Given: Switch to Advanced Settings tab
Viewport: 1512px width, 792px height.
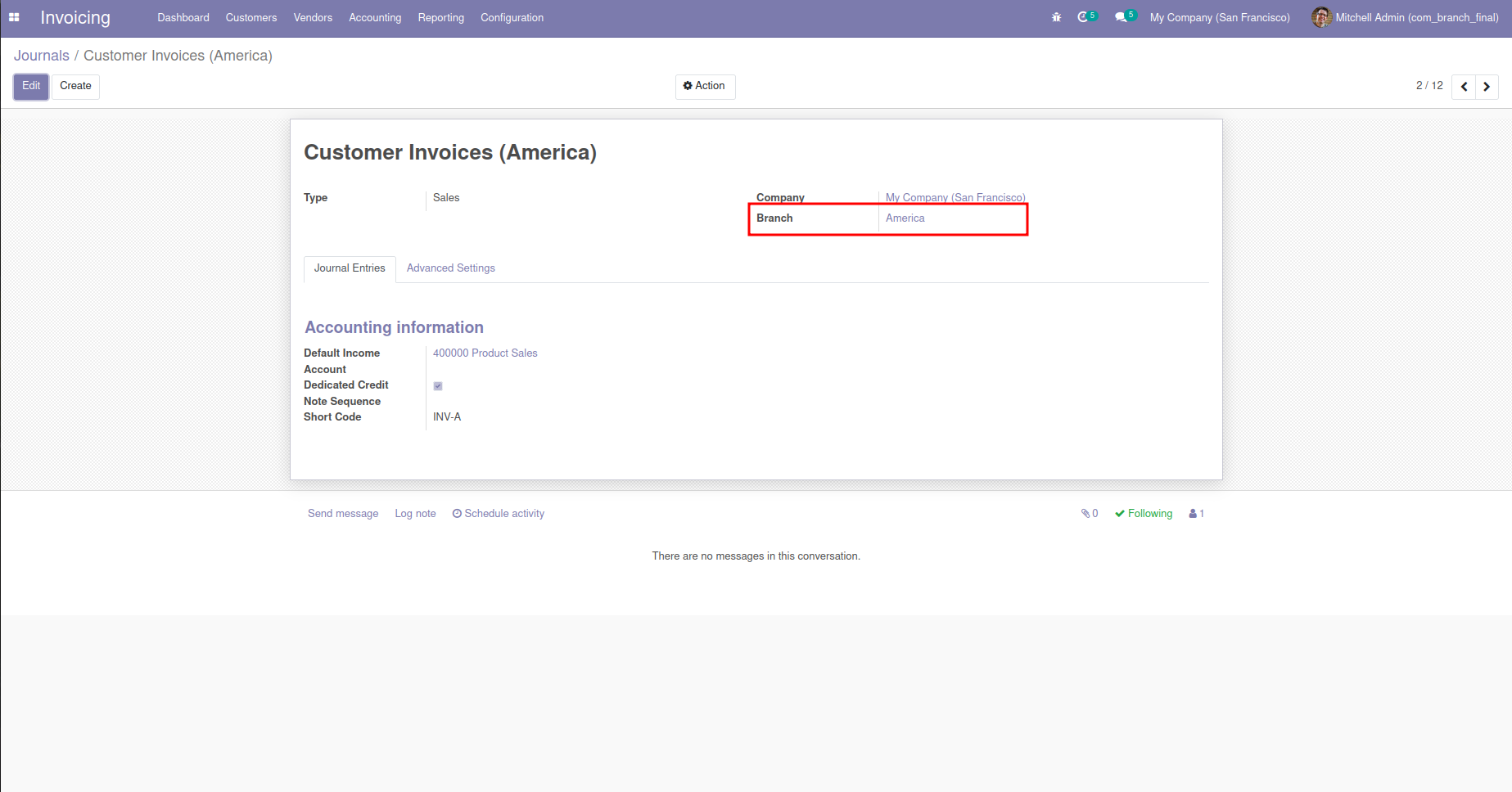Looking at the screenshot, I should click(450, 268).
